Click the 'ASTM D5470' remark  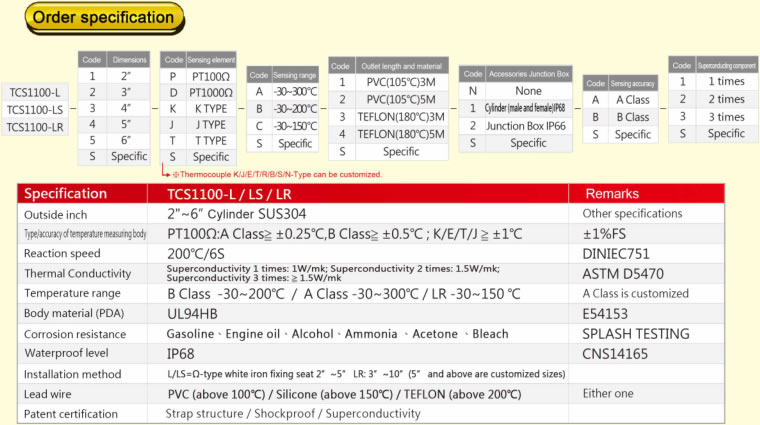pos(623,274)
